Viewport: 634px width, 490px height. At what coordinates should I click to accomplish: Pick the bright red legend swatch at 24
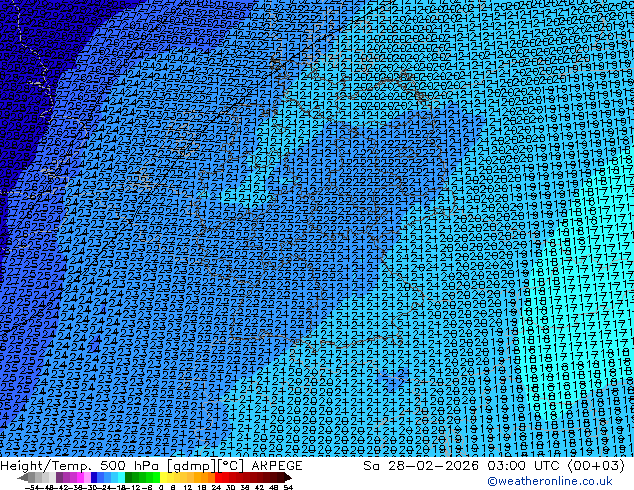(x=218, y=477)
